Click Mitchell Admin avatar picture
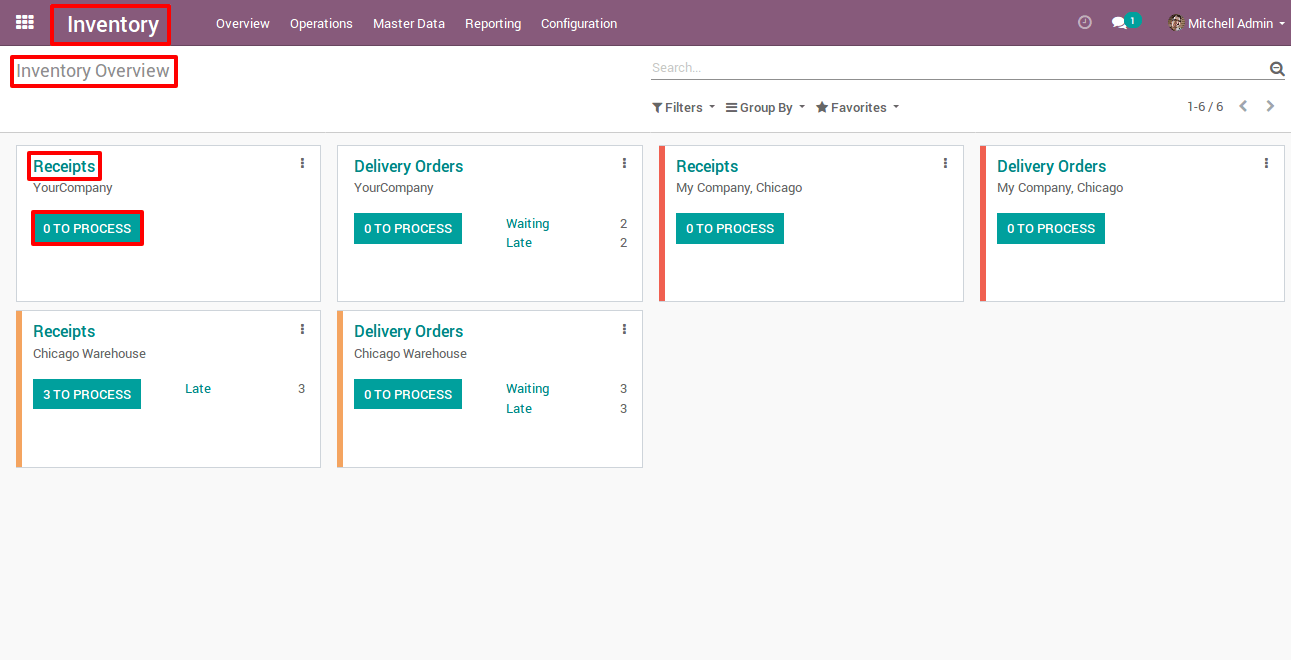The height and width of the screenshot is (660, 1291). (1176, 23)
